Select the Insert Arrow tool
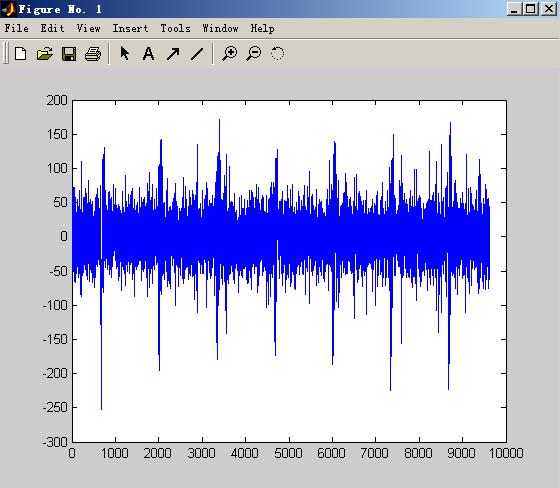The height and width of the screenshot is (488, 560). tap(173, 54)
